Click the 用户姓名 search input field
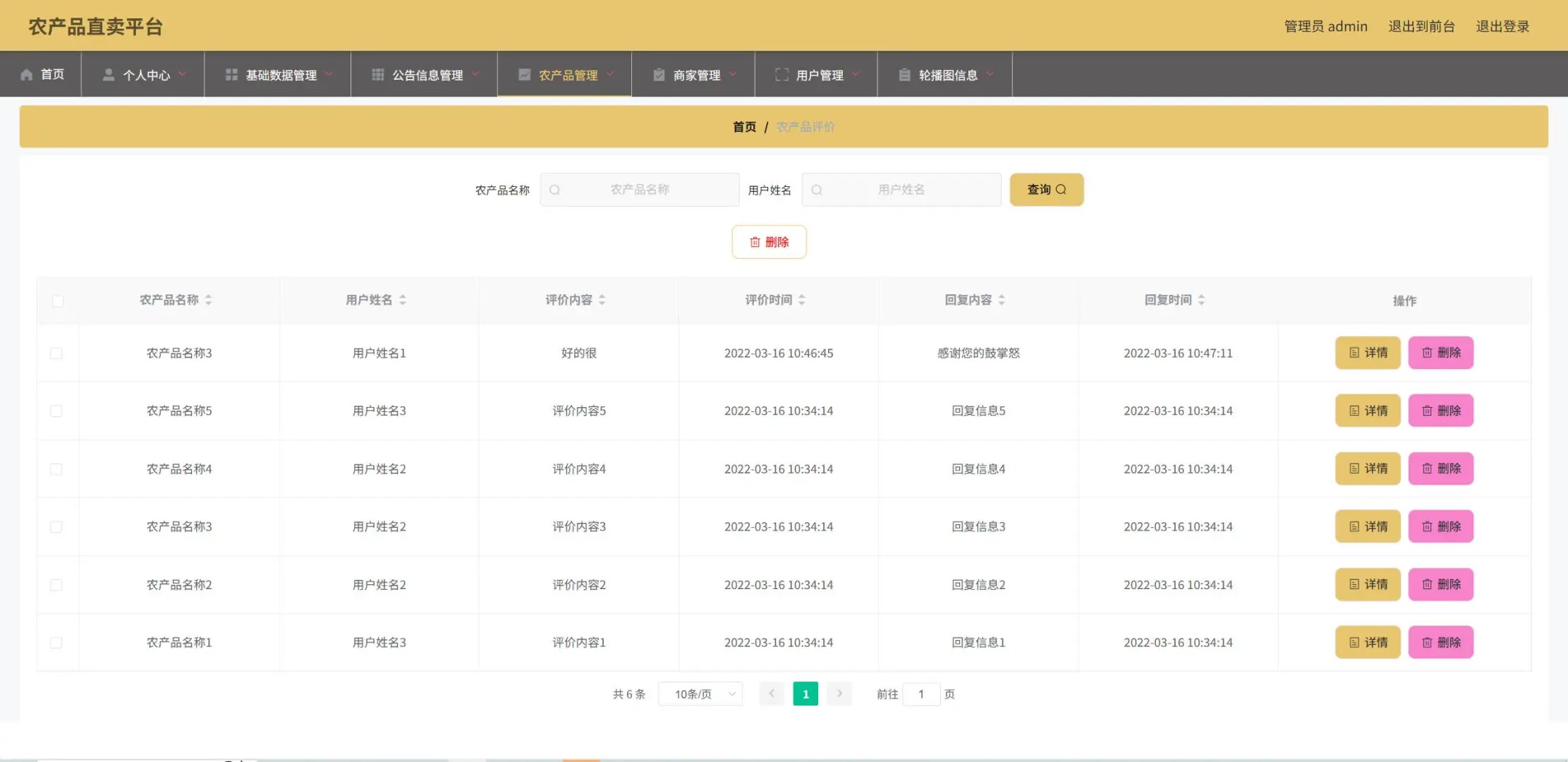The width and height of the screenshot is (1568, 762). click(901, 190)
